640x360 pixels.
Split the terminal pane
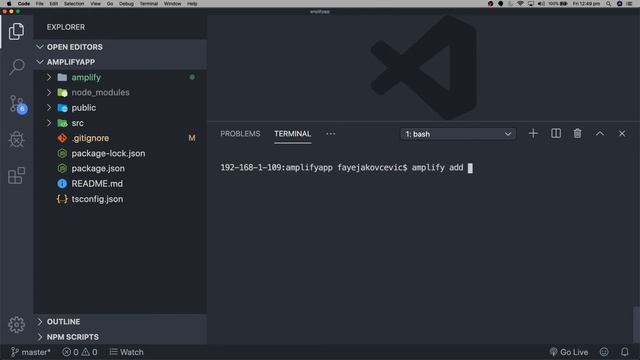pos(556,133)
